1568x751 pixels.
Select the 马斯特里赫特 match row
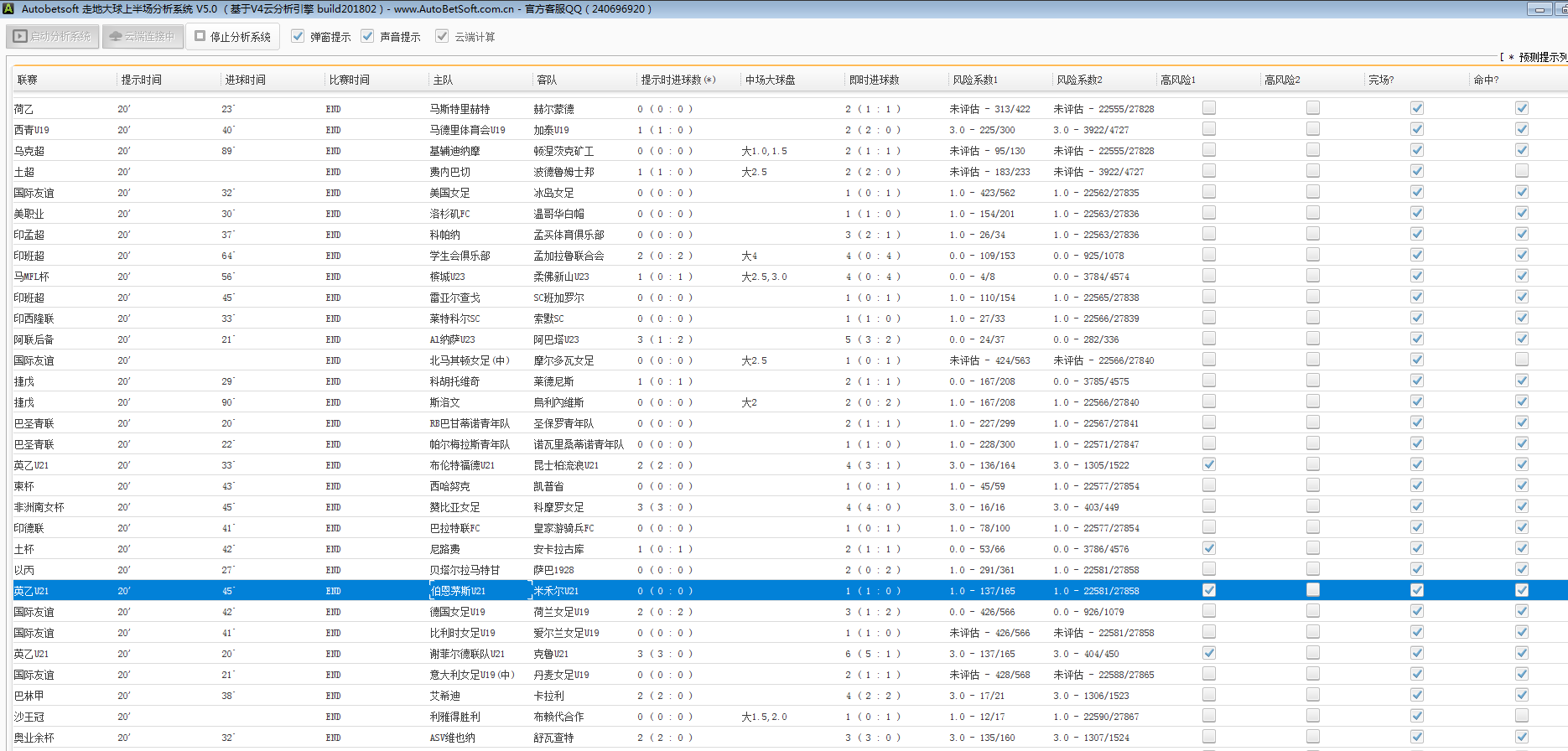pos(459,109)
